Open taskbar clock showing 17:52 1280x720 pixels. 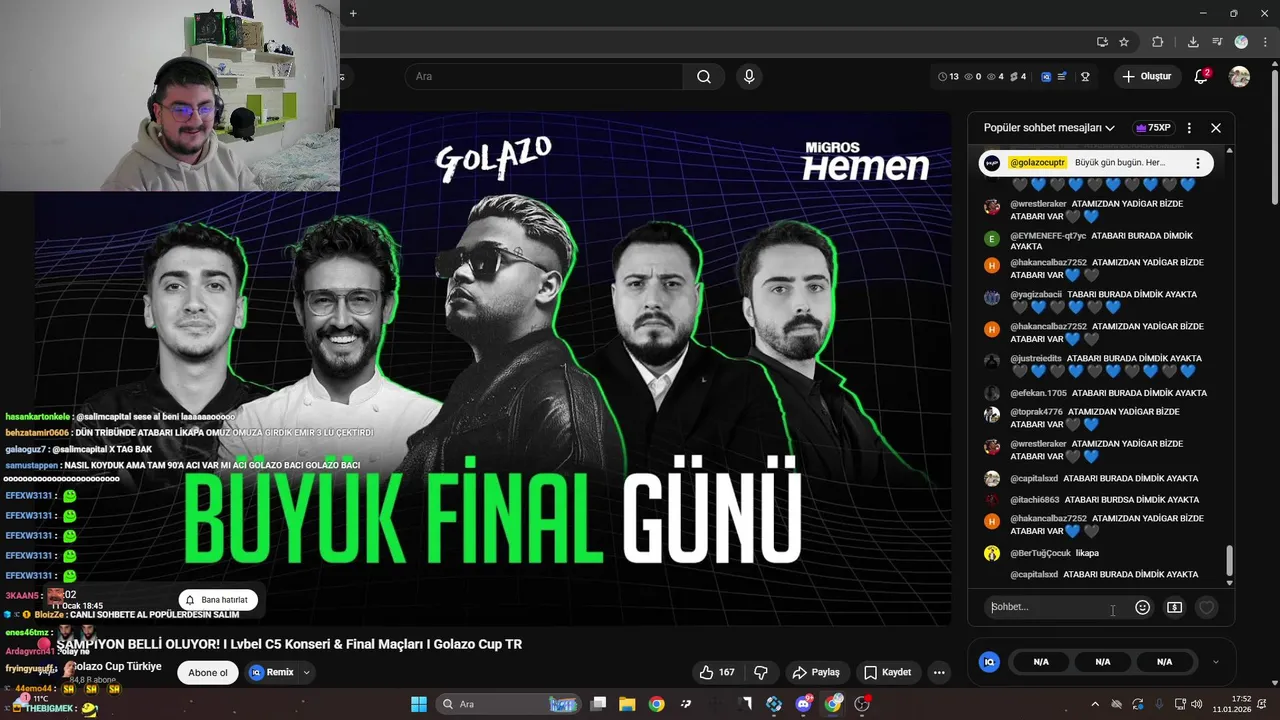1232,704
